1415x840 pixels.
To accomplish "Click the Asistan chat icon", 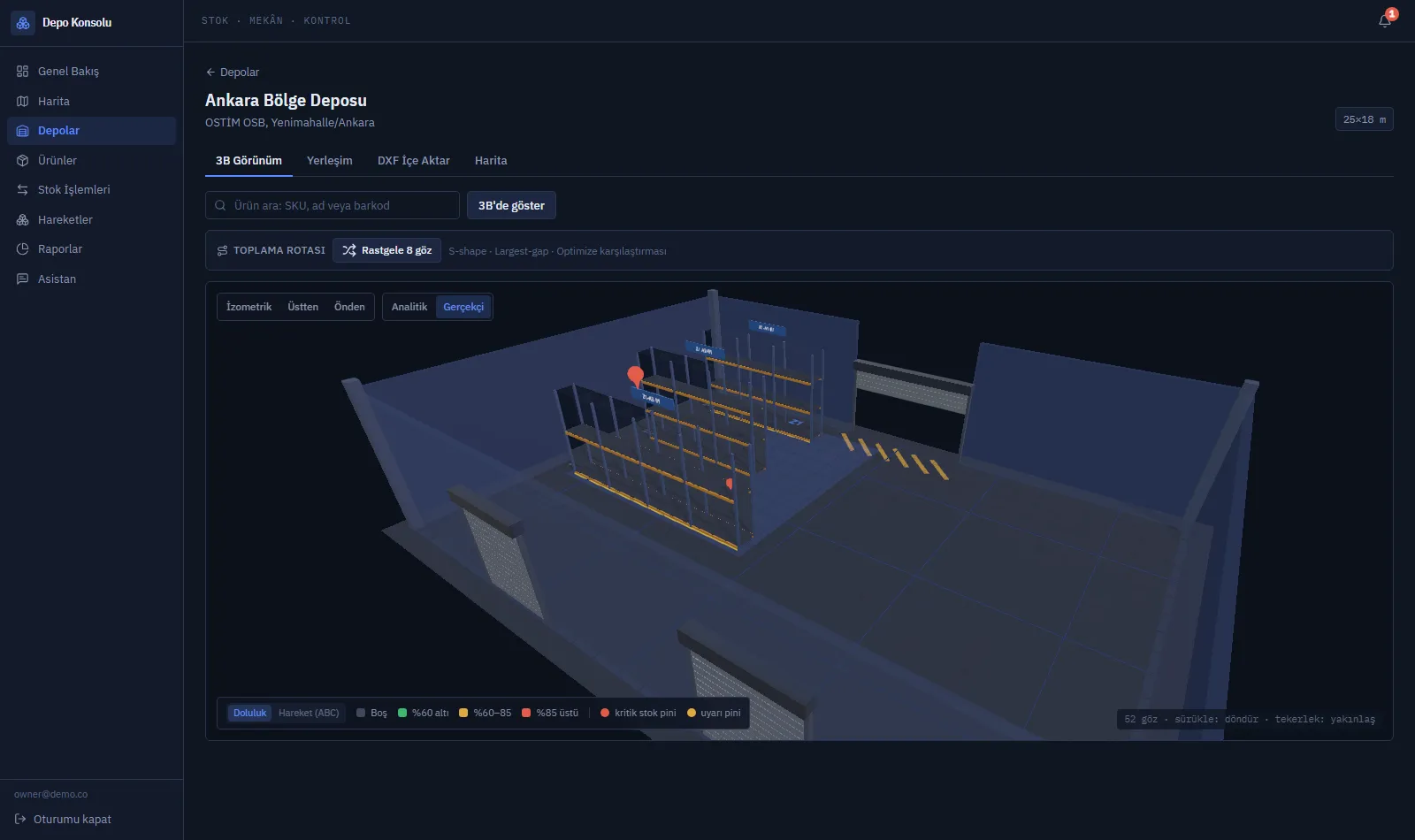I will pos(23,279).
